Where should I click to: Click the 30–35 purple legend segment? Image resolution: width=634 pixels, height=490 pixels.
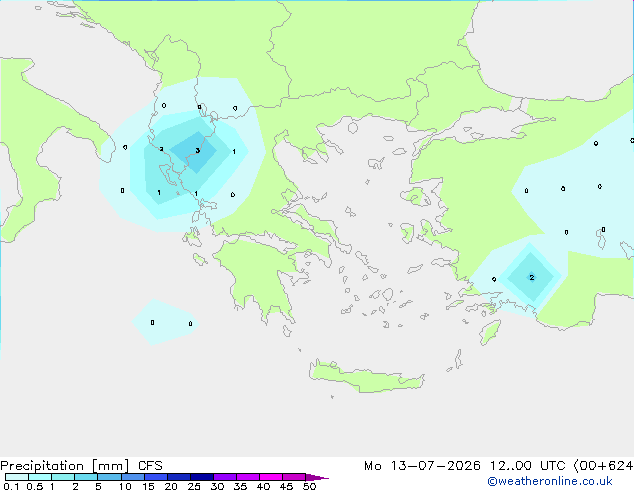click(225, 477)
